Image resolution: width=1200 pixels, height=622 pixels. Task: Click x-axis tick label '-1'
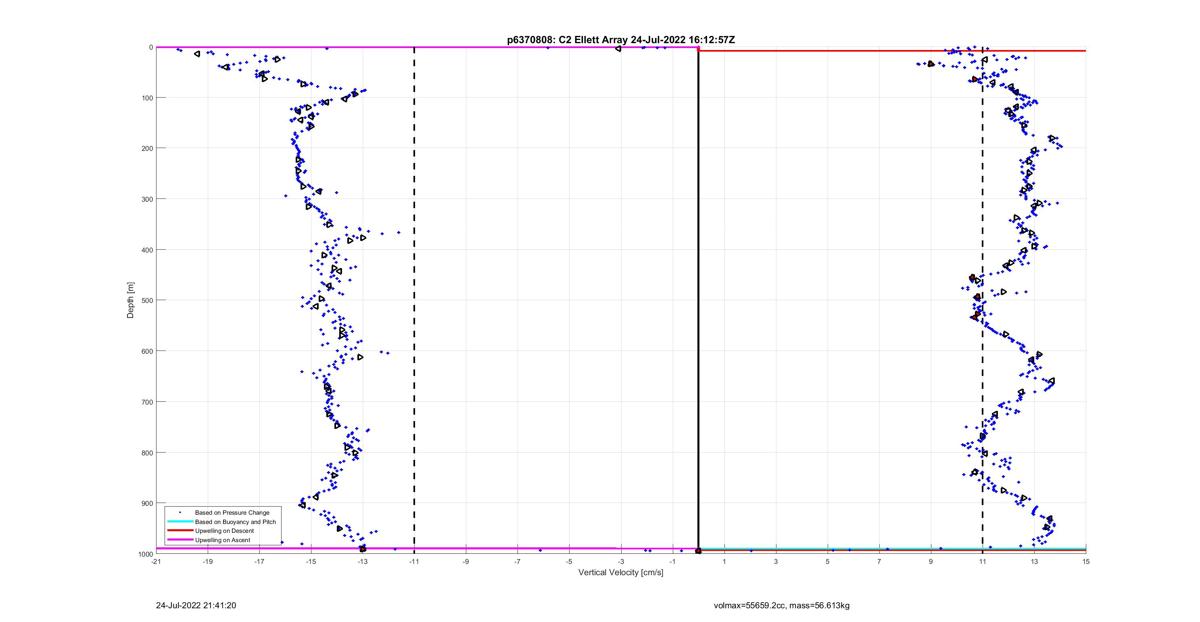click(673, 562)
